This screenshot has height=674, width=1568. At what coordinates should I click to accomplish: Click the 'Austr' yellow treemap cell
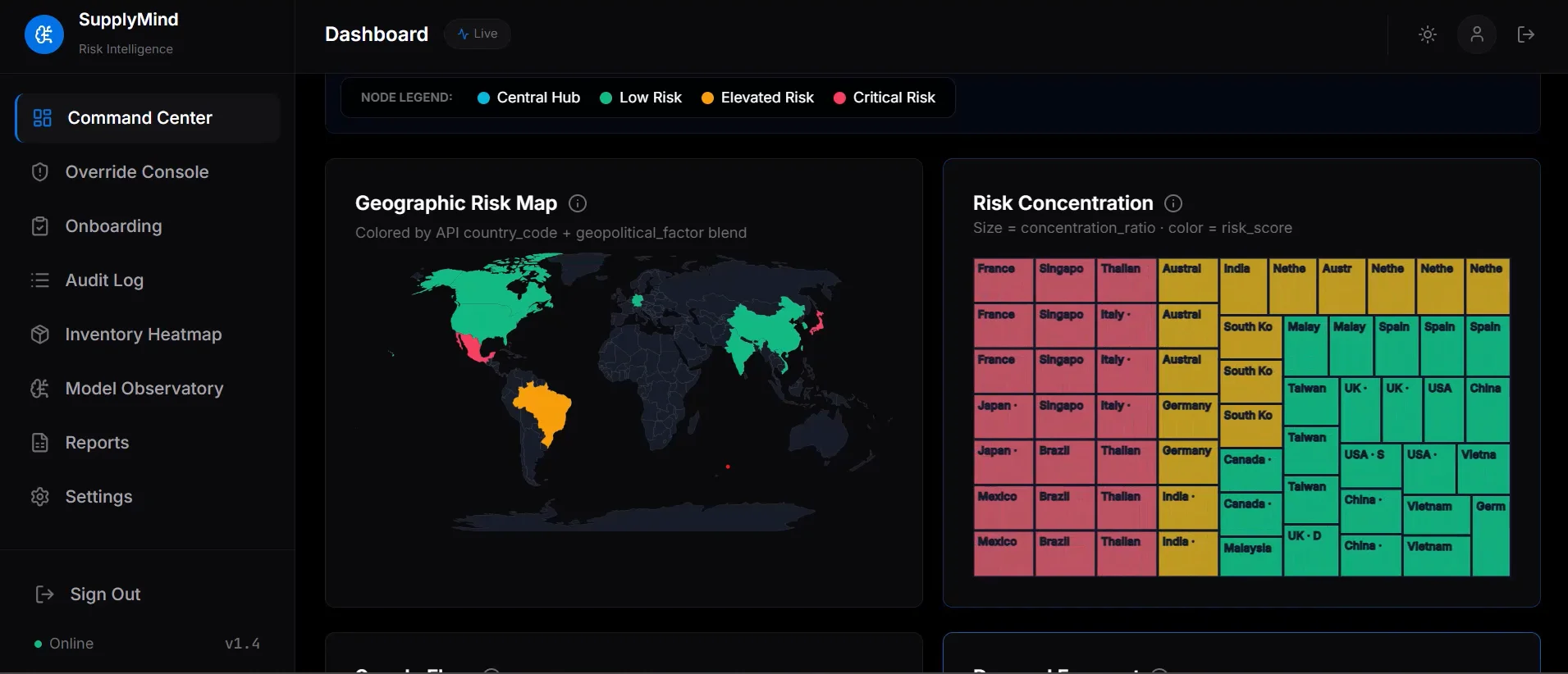pyautogui.click(x=1342, y=286)
